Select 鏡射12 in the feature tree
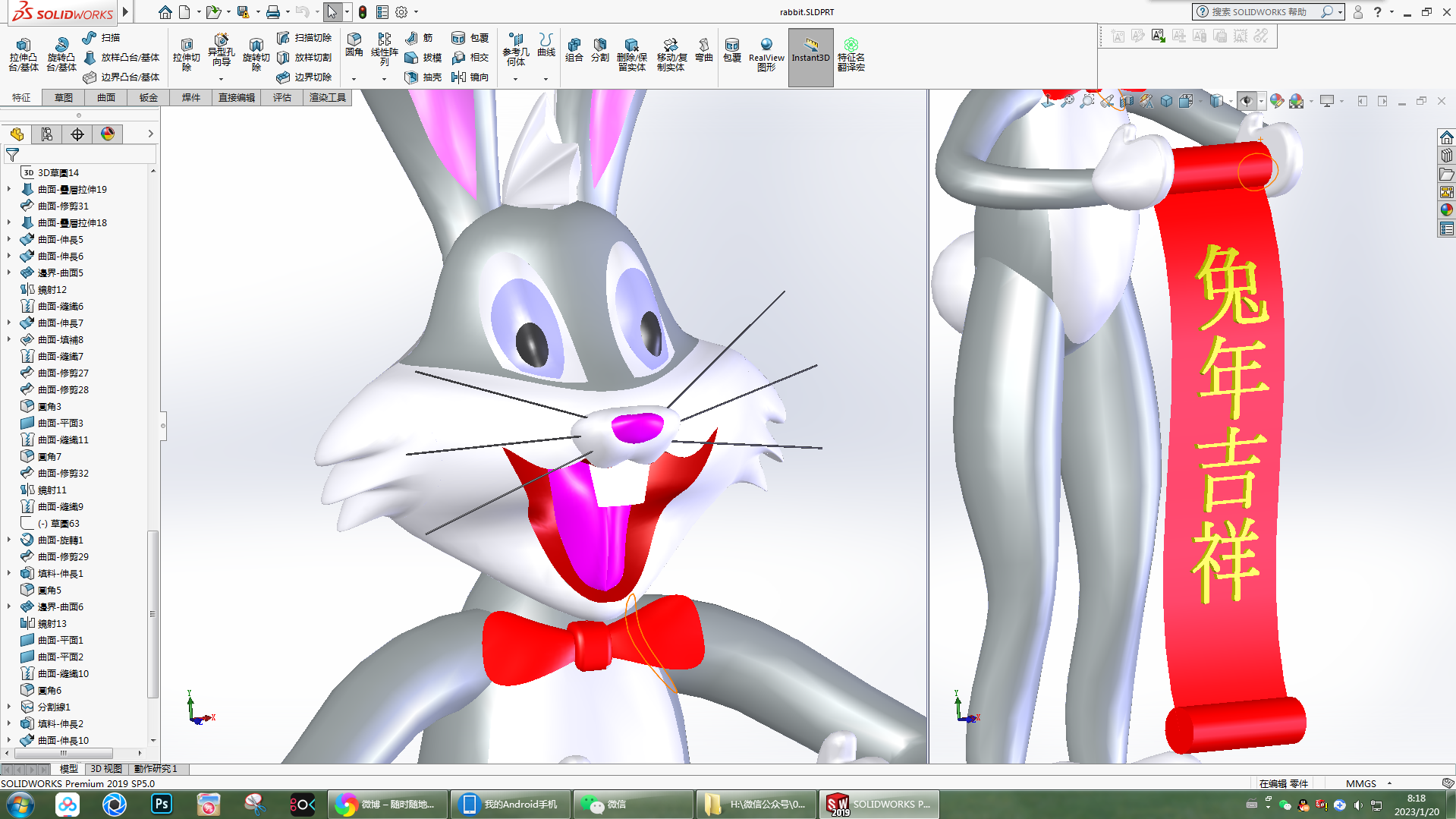1456x819 pixels. [x=46, y=290]
